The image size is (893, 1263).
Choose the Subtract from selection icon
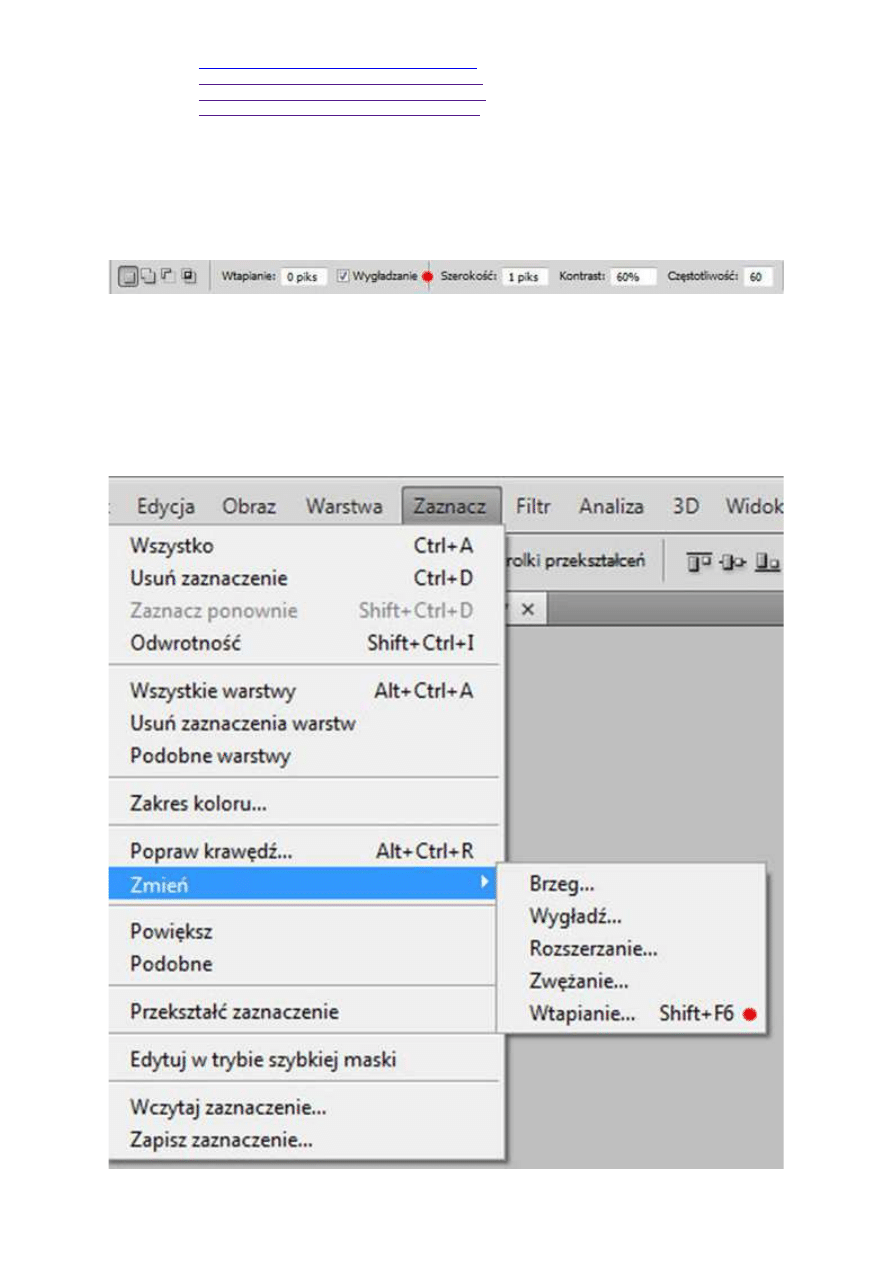click(168, 277)
